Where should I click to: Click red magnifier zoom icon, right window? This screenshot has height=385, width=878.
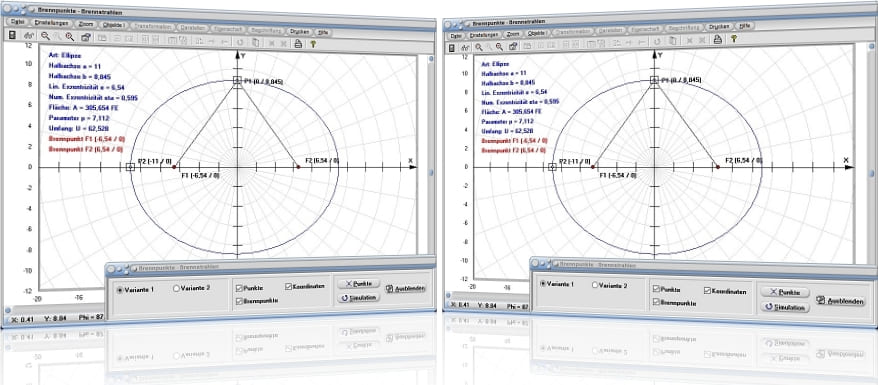pos(500,46)
